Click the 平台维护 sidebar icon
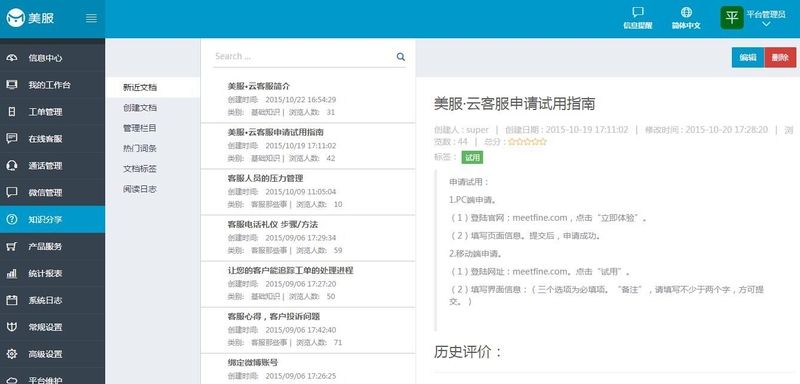 [x=12, y=380]
